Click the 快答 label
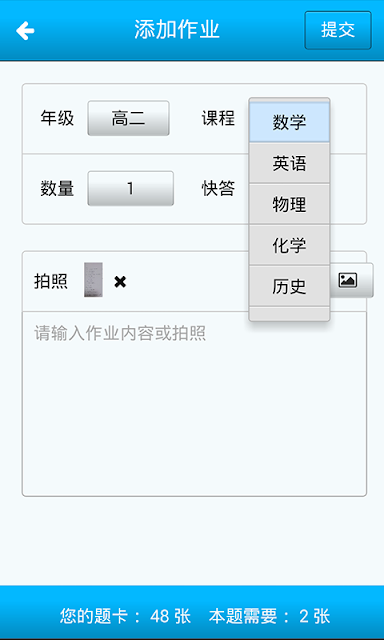Image resolution: width=384 pixels, height=640 pixels. (218, 189)
